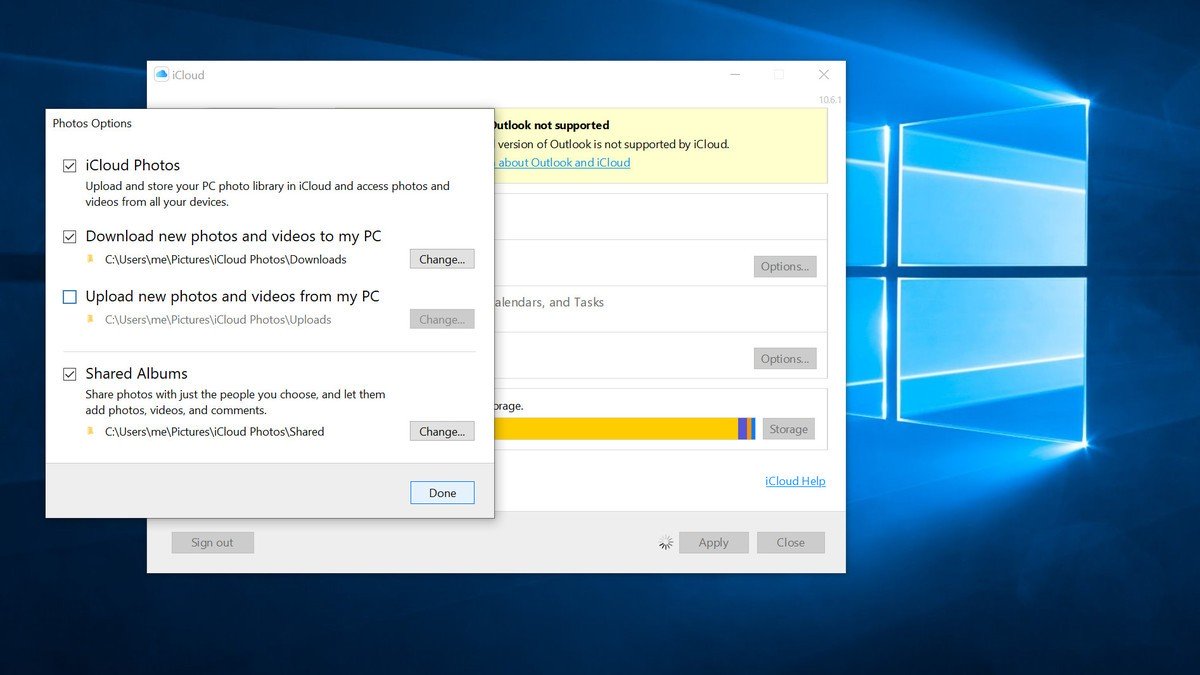Click the iCloud cloud logo in title bar

(x=161, y=74)
